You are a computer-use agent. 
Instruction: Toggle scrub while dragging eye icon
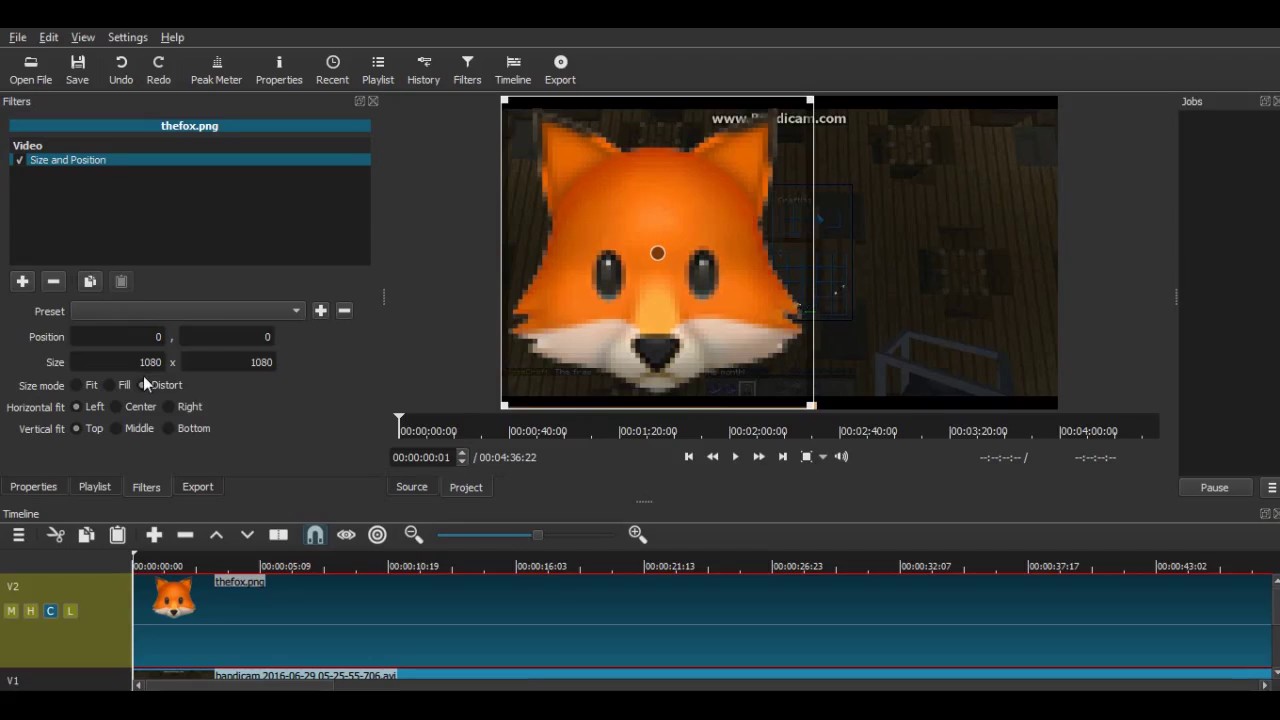346,535
